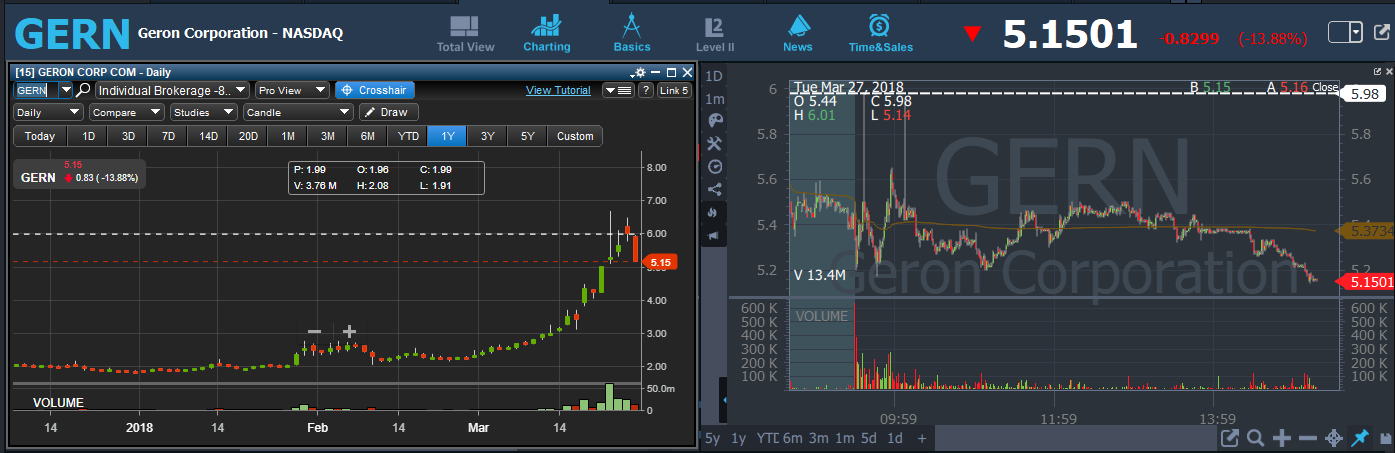Image resolution: width=1395 pixels, height=453 pixels.
Task: Set right chart range to 5y
Action: pos(712,438)
